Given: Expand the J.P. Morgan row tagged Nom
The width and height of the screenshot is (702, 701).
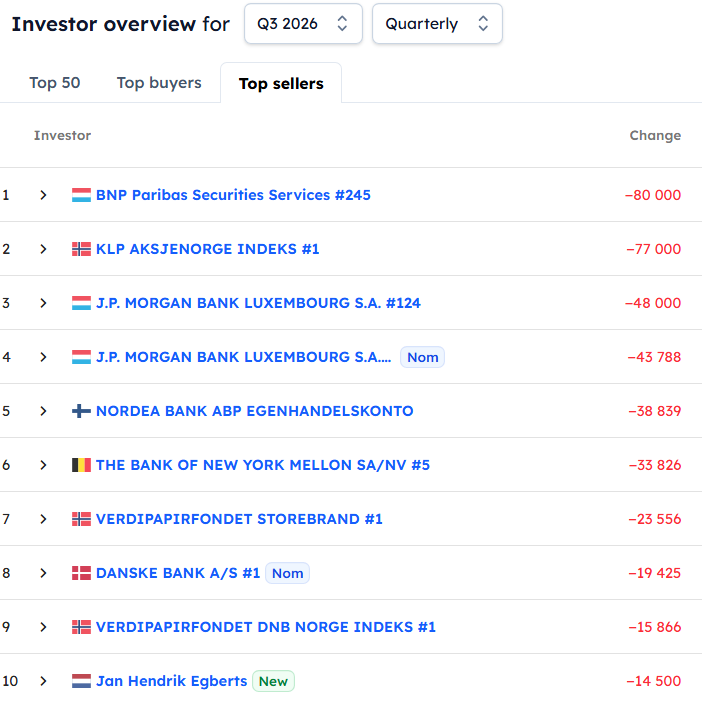Looking at the screenshot, I should click(x=43, y=357).
